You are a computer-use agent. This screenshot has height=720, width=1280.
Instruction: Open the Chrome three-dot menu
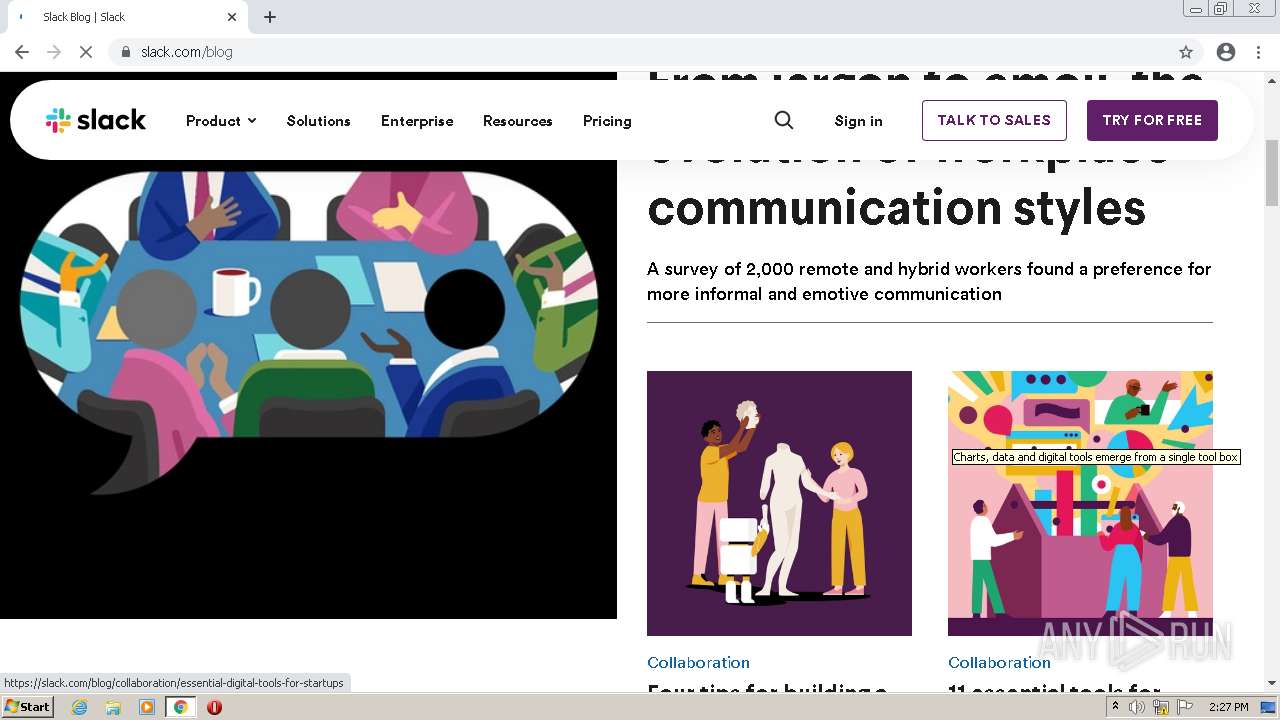coord(1258,52)
